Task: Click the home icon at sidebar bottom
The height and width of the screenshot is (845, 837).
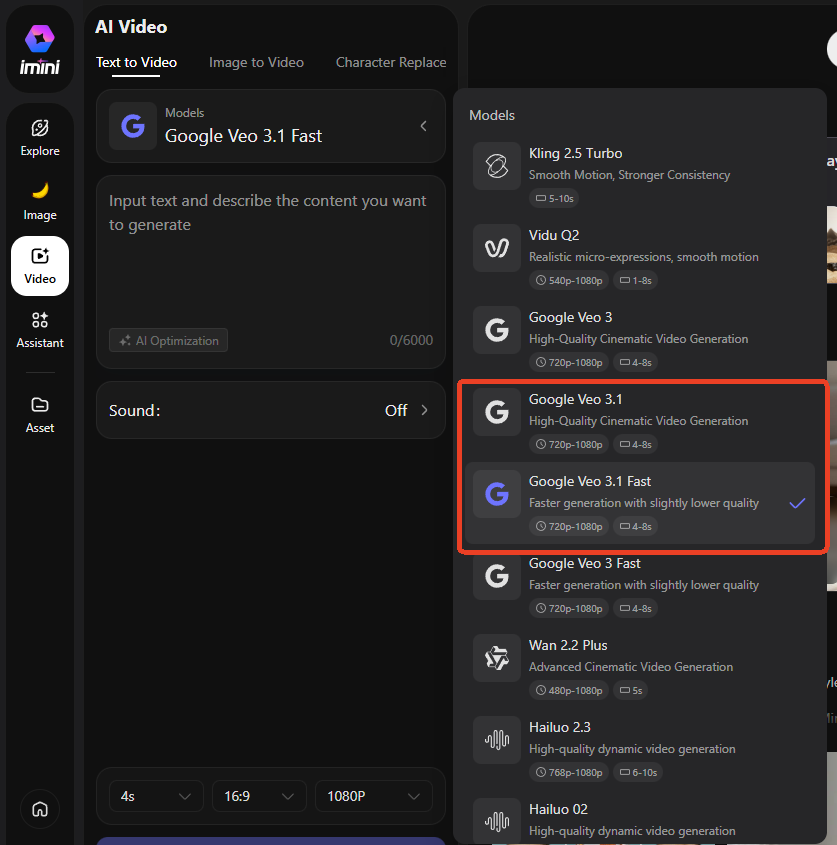Action: [x=40, y=809]
